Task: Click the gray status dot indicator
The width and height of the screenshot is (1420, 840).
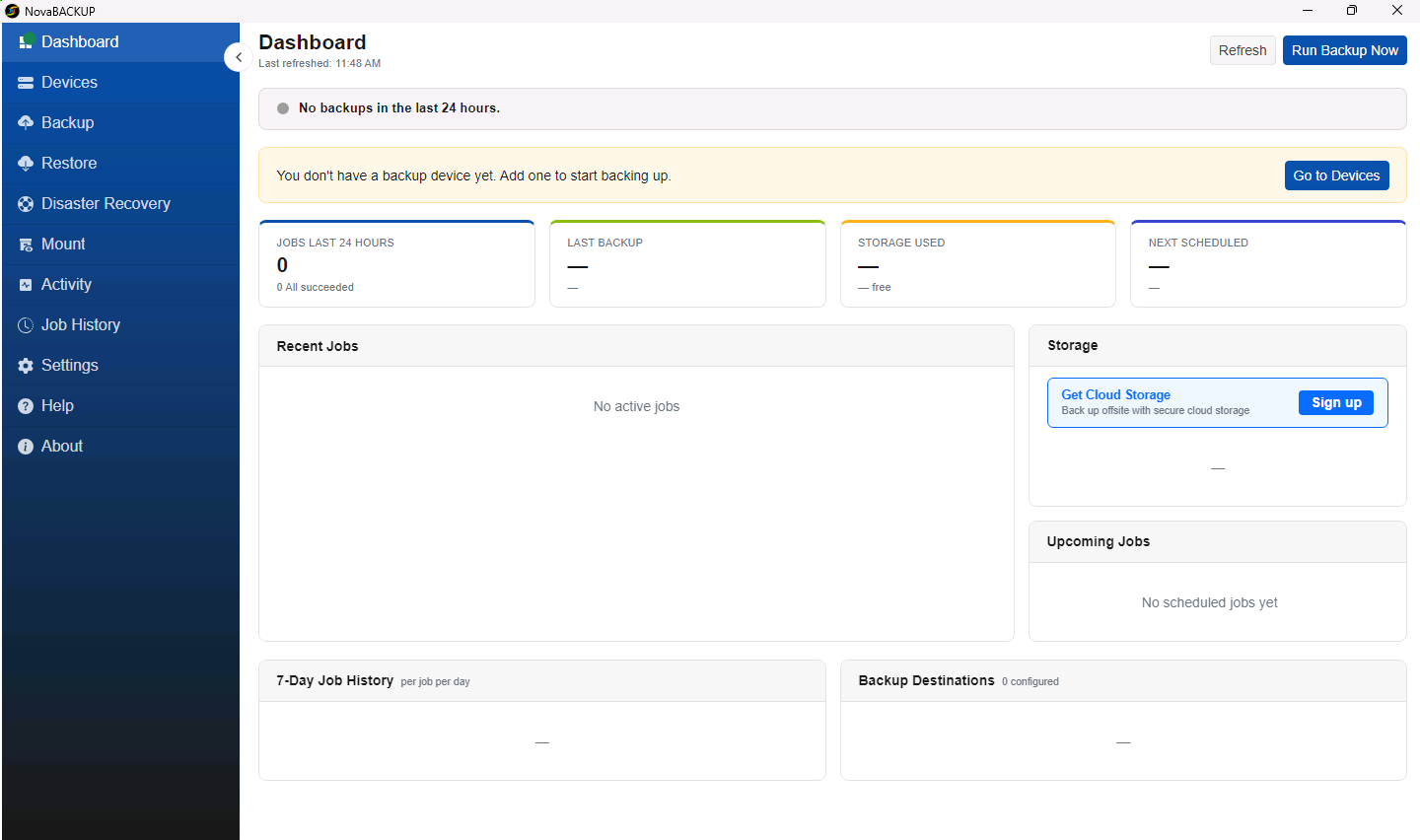Action: click(x=283, y=108)
